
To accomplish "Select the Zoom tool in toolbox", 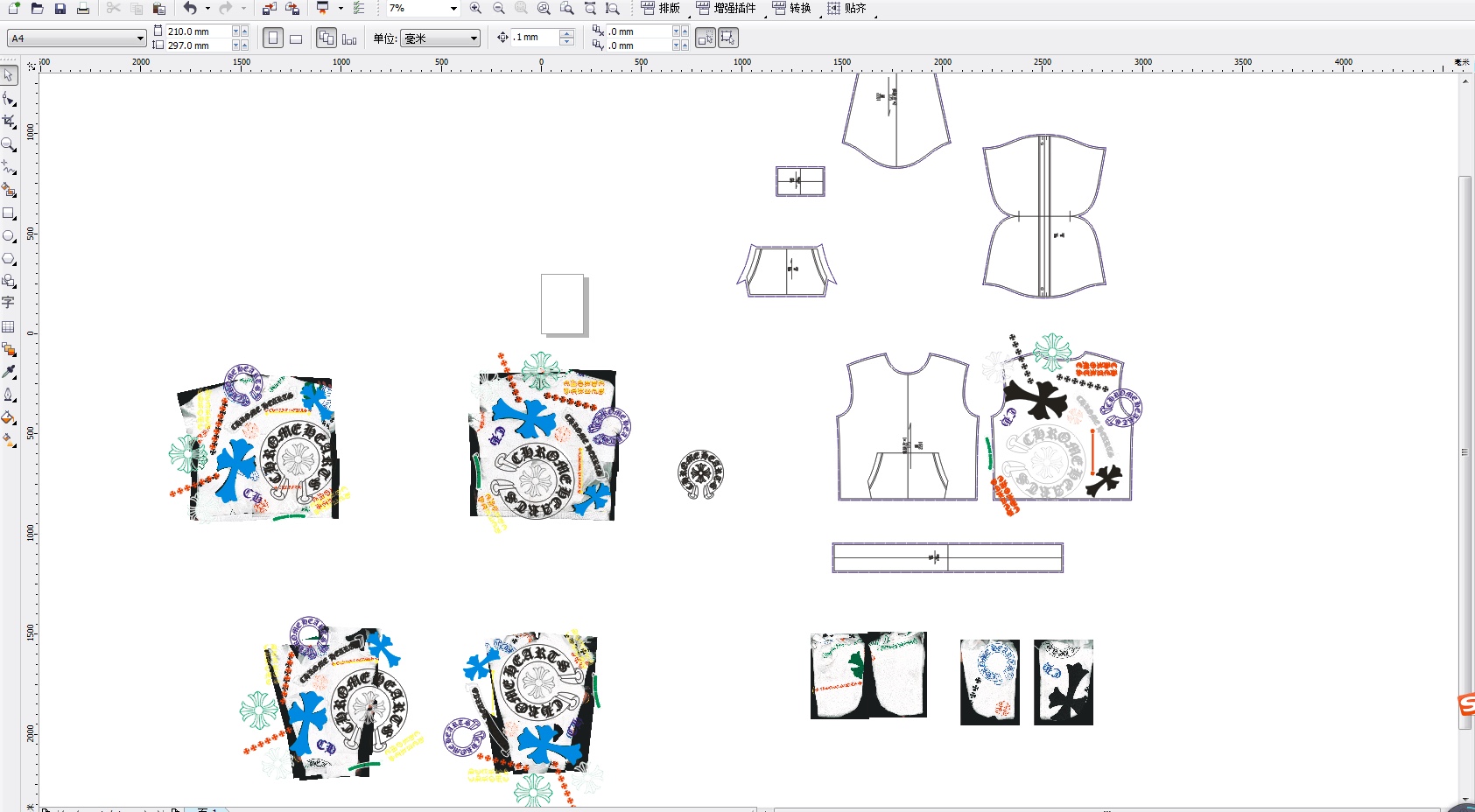I will pyautogui.click(x=9, y=144).
